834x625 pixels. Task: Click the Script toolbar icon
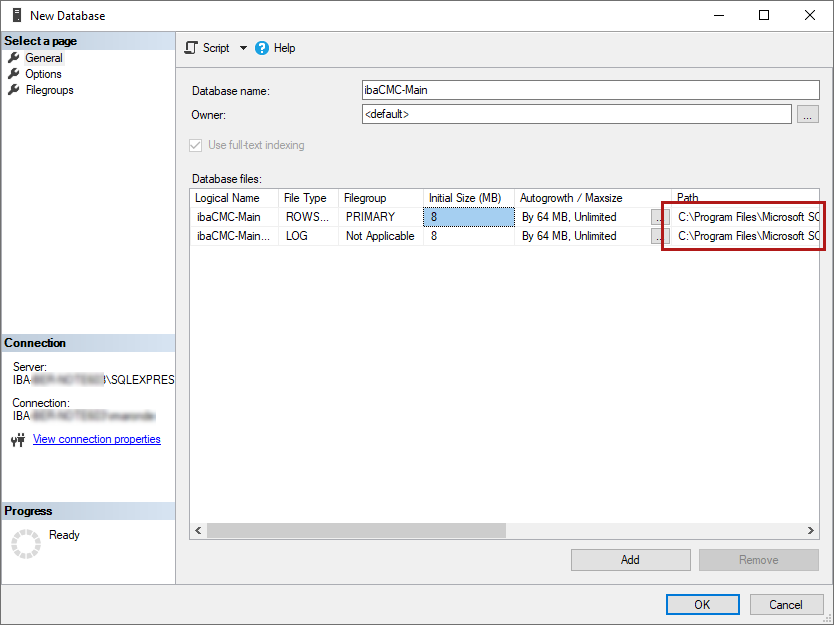190,48
